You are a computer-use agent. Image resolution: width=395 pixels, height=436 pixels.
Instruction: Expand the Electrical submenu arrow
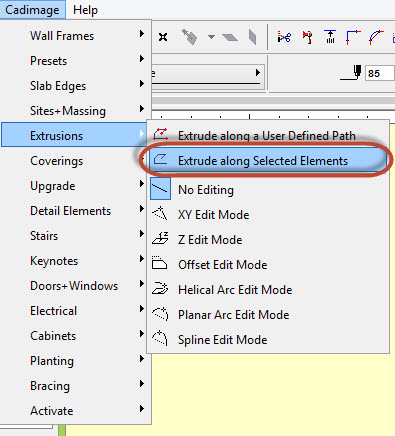coord(142,308)
